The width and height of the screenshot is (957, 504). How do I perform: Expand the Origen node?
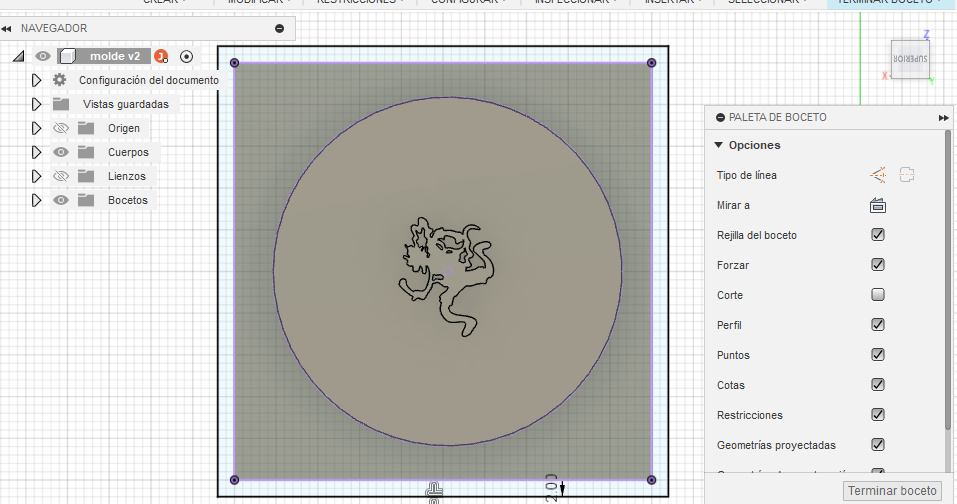[x=36, y=128]
